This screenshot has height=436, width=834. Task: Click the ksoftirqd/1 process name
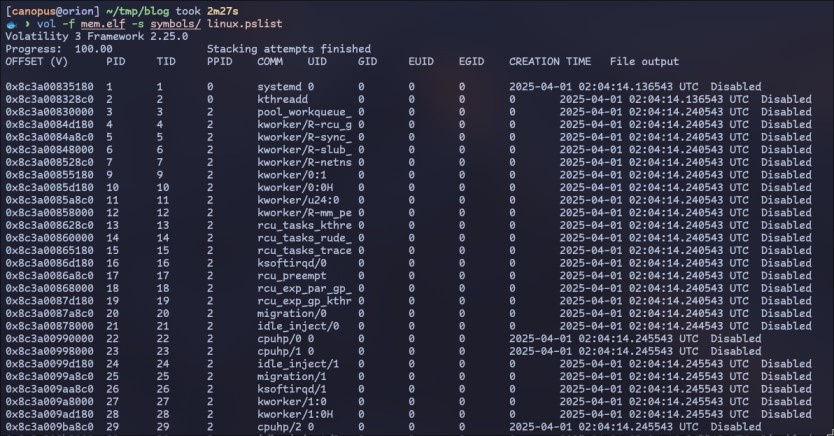[x=292, y=389]
